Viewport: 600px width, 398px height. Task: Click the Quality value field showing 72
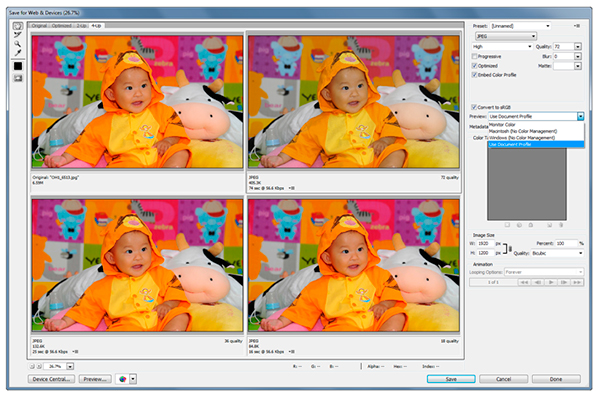pos(563,46)
